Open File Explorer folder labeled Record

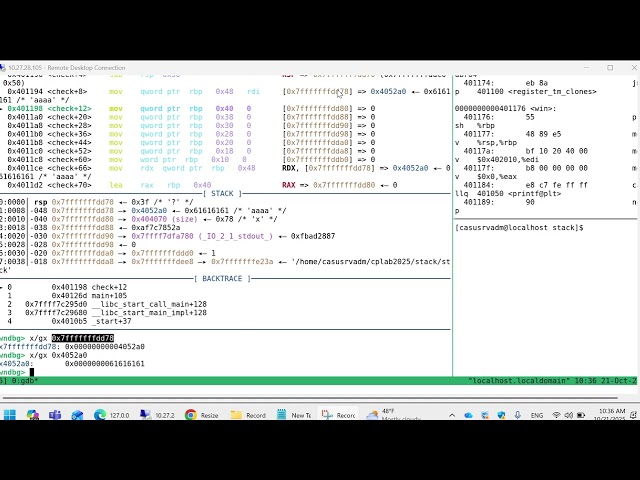tap(248, 415)
